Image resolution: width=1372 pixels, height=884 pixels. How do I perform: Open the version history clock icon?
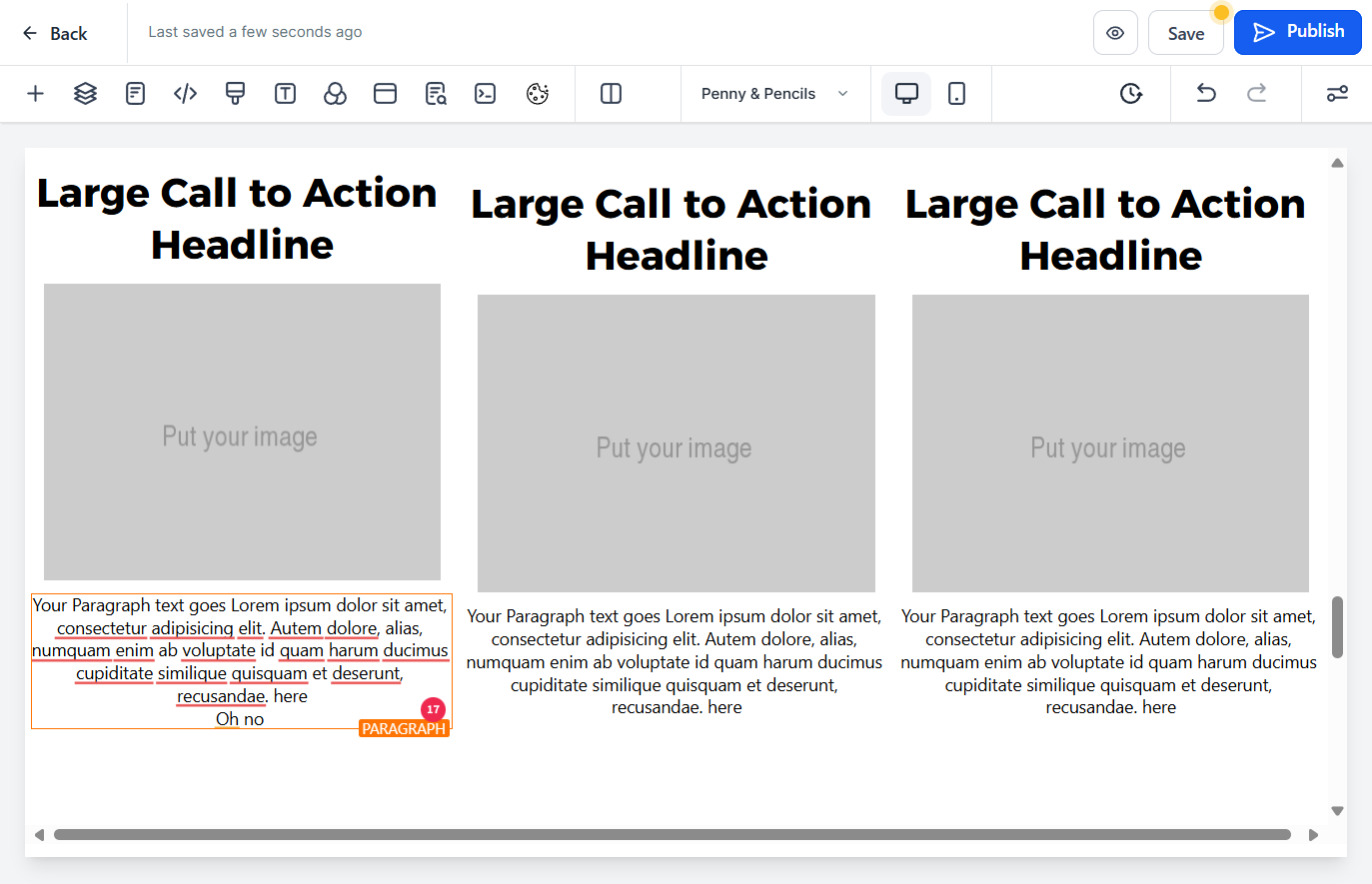point(1130,94)
